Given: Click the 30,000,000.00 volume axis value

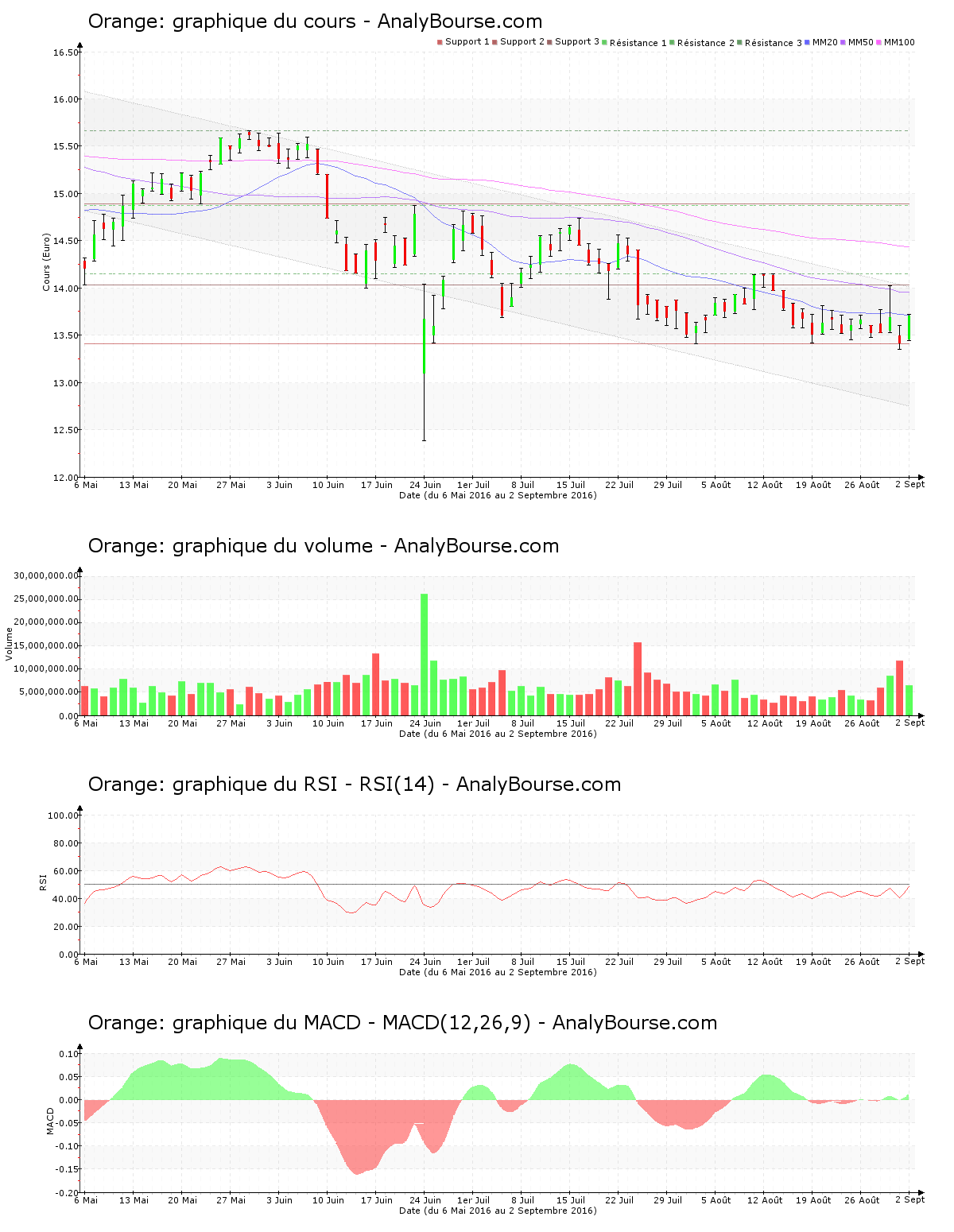Looking at the screenshot, I should coord(46,575).
